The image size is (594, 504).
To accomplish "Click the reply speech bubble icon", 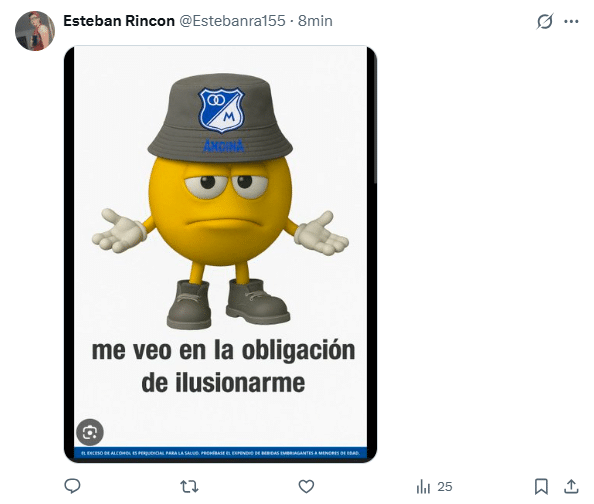I will point(72,486).
